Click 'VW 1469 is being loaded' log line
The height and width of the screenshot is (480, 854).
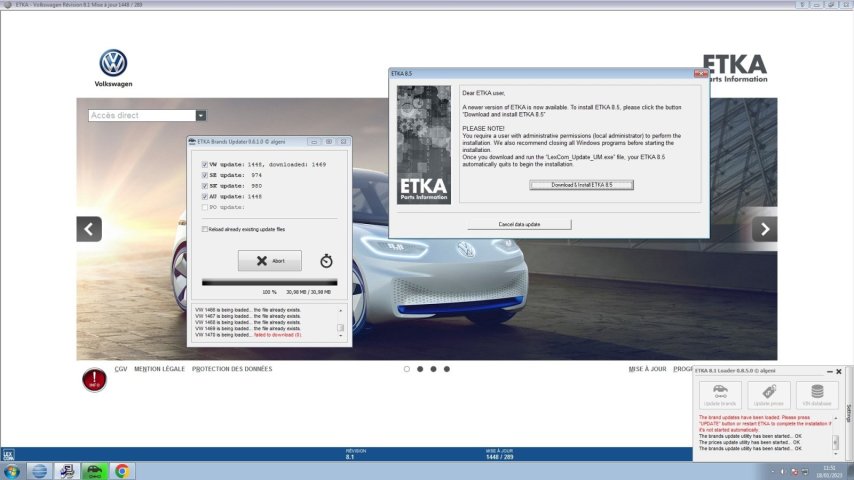click(x=248, y=329)
